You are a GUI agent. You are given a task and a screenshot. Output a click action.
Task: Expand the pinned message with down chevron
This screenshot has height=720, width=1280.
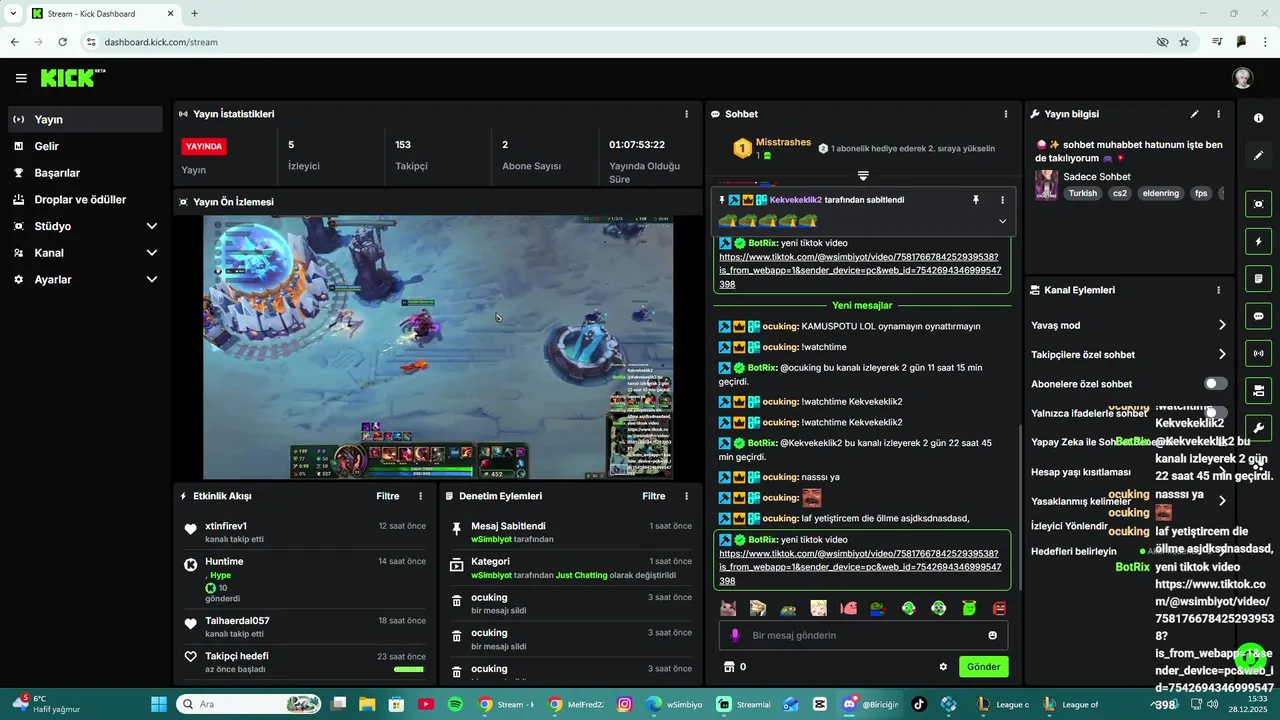point(1002,221)
